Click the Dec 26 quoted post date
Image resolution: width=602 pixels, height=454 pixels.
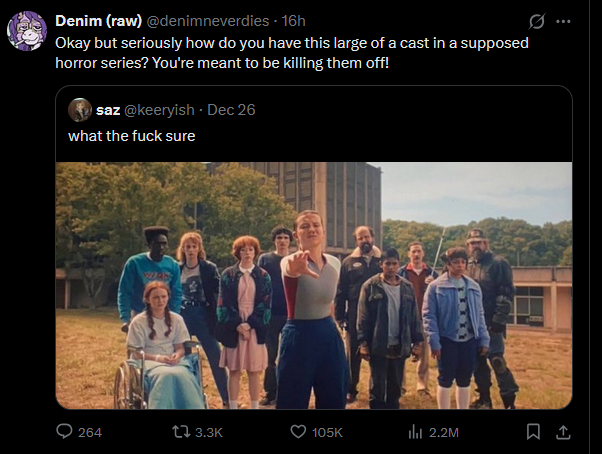pos(231,110)
